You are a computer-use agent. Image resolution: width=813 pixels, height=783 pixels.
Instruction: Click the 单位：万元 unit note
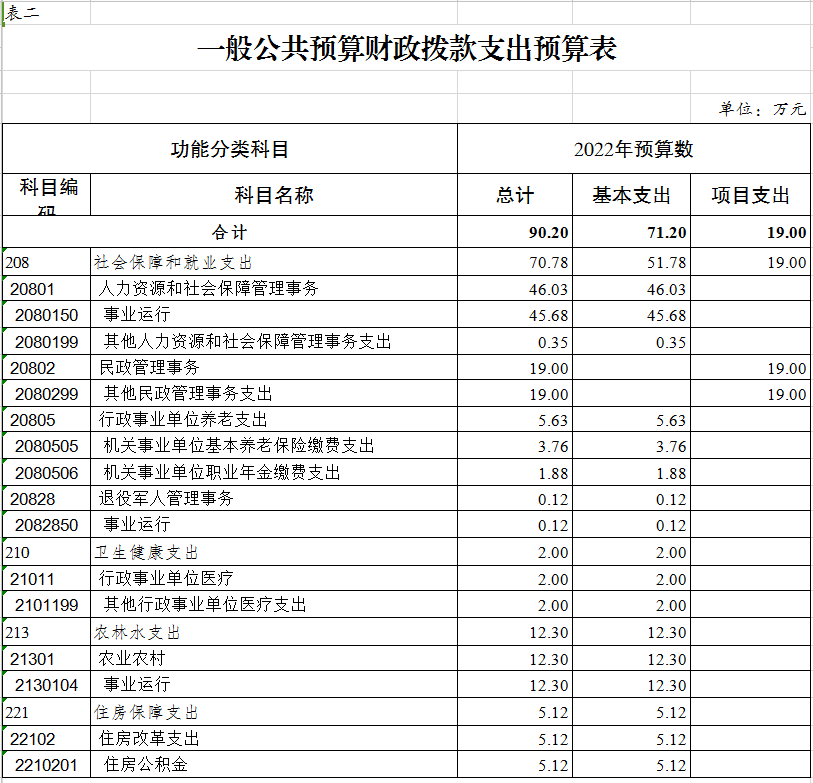762,109
